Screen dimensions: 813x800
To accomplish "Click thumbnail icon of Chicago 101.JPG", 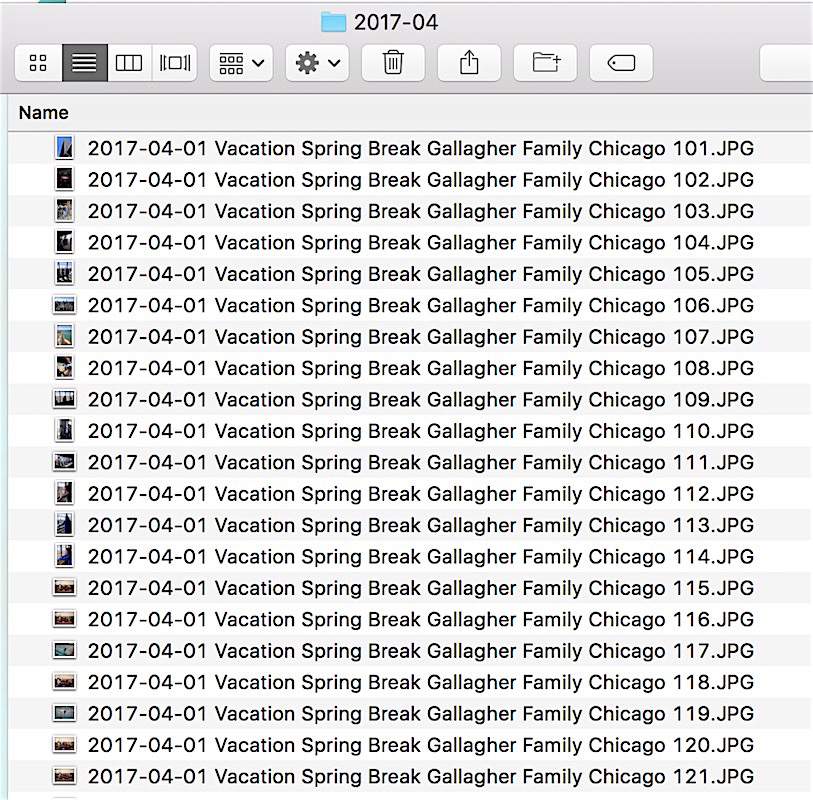I will coord(64,148).
